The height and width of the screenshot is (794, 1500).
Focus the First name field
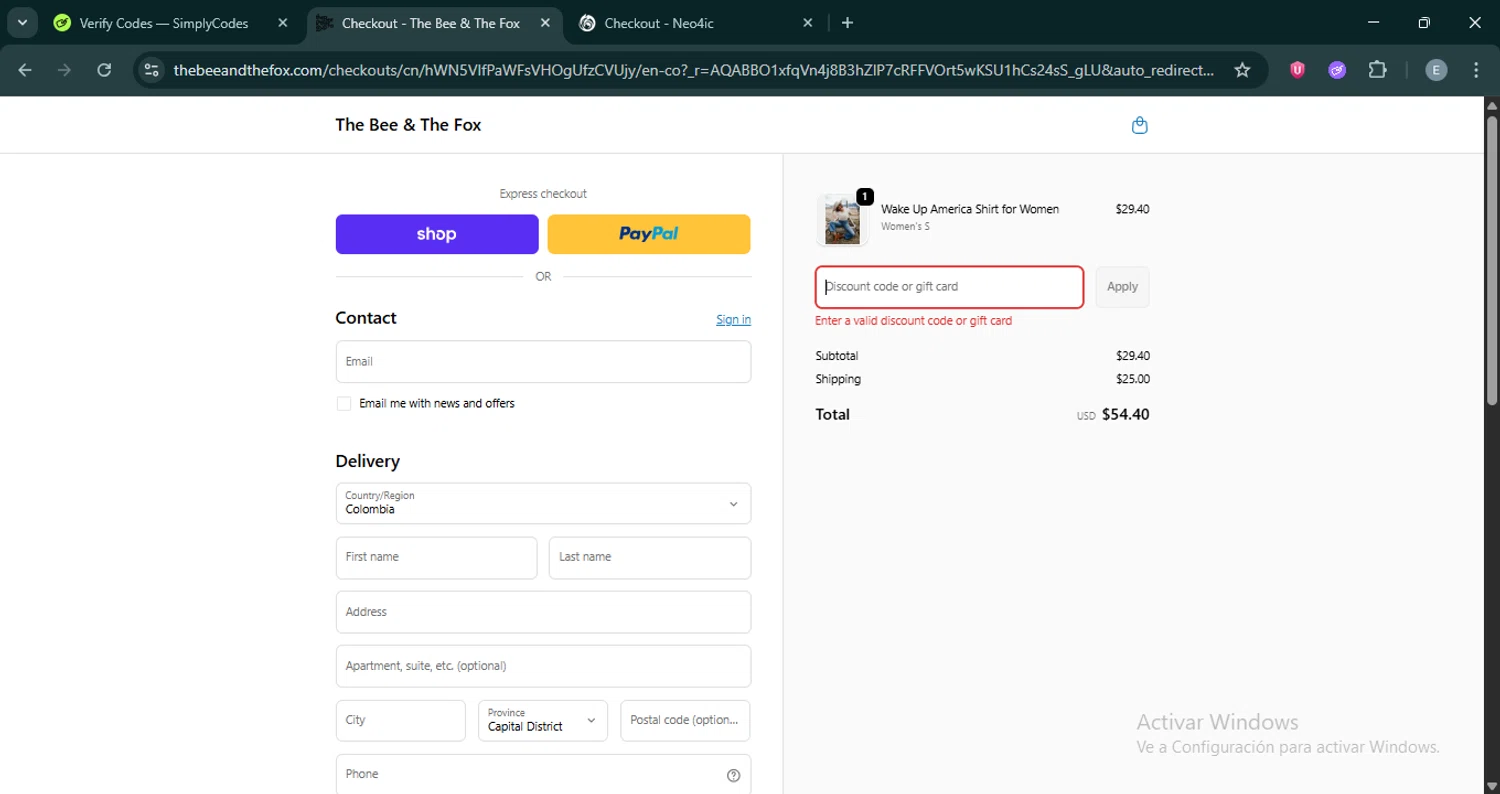coord(436,558)
